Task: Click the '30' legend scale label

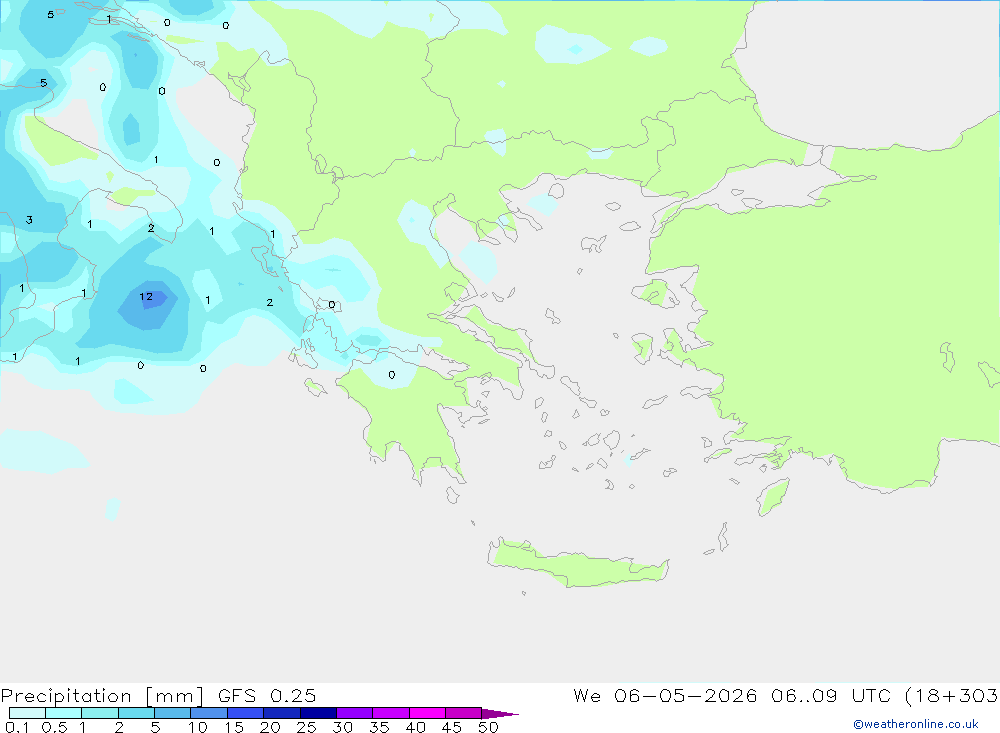Action: point(343,727)
